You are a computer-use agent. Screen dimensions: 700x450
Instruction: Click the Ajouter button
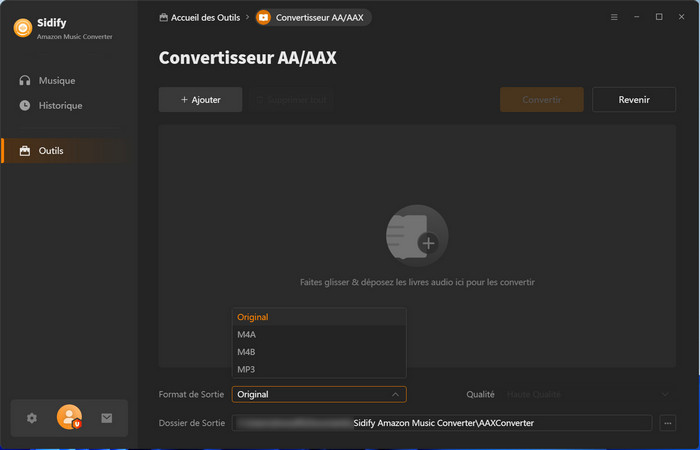point(200,100)
